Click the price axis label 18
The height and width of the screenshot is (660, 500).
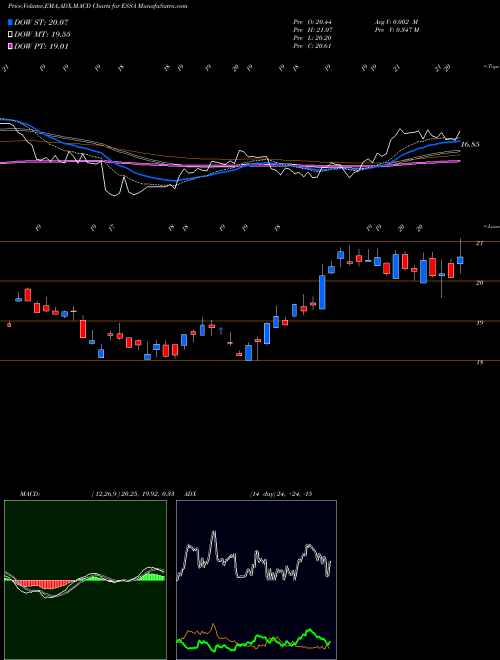[x=479, y=362]
